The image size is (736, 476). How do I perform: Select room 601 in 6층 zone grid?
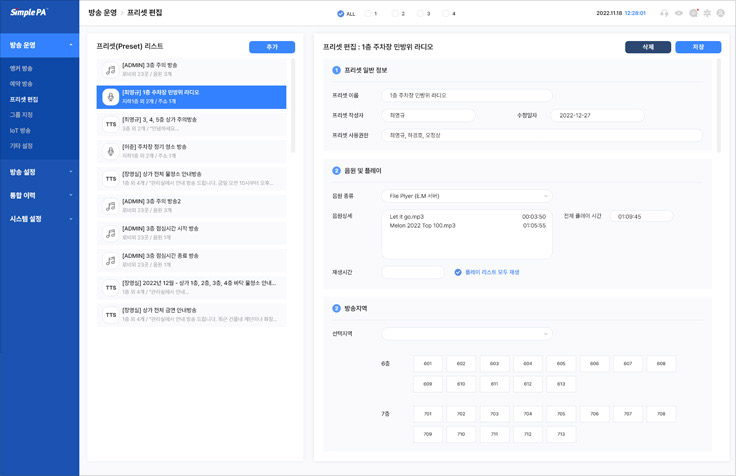click(x=427, y=364)
